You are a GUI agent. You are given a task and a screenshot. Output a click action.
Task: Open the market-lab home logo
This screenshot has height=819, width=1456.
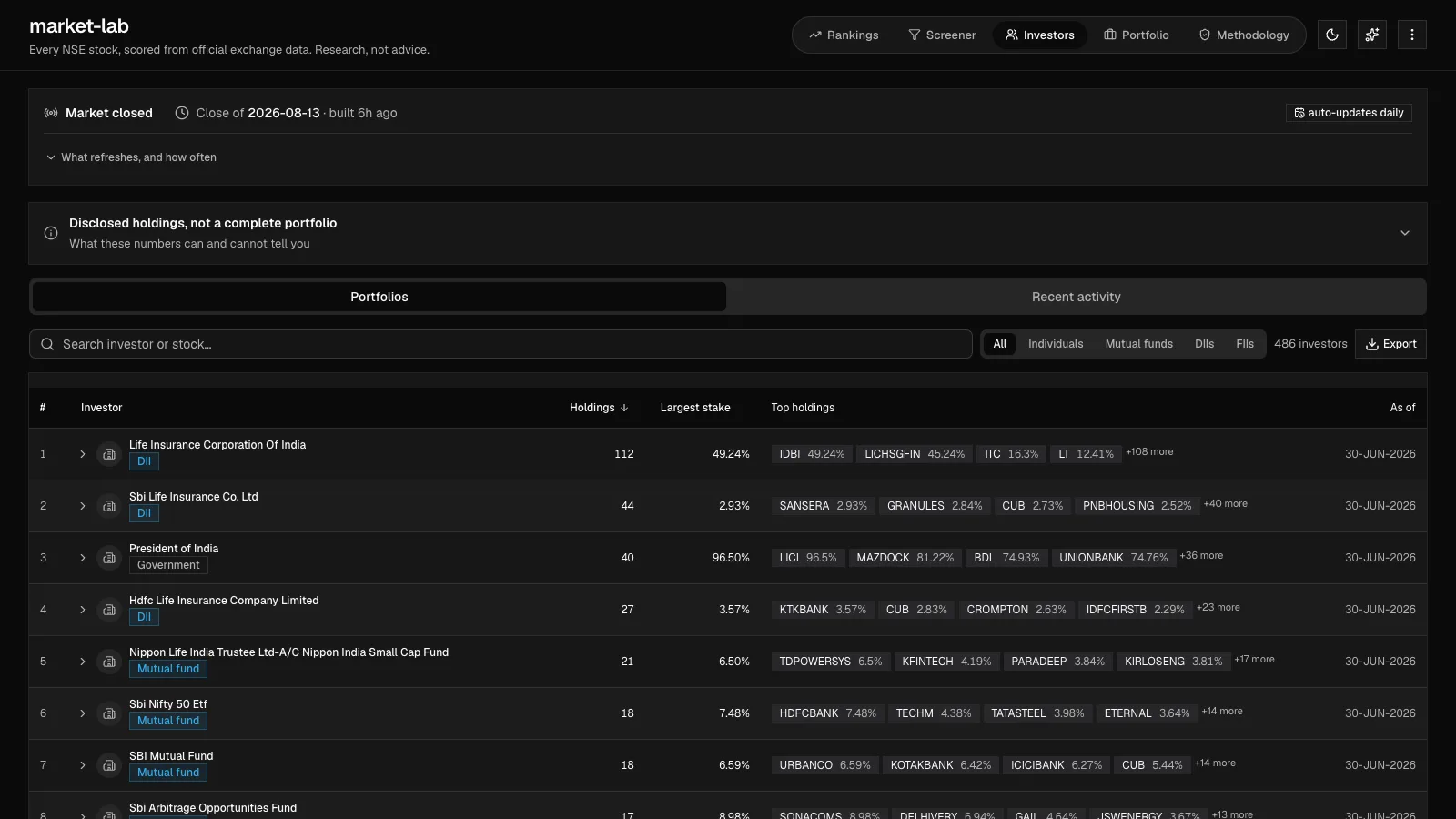(79, 26)
